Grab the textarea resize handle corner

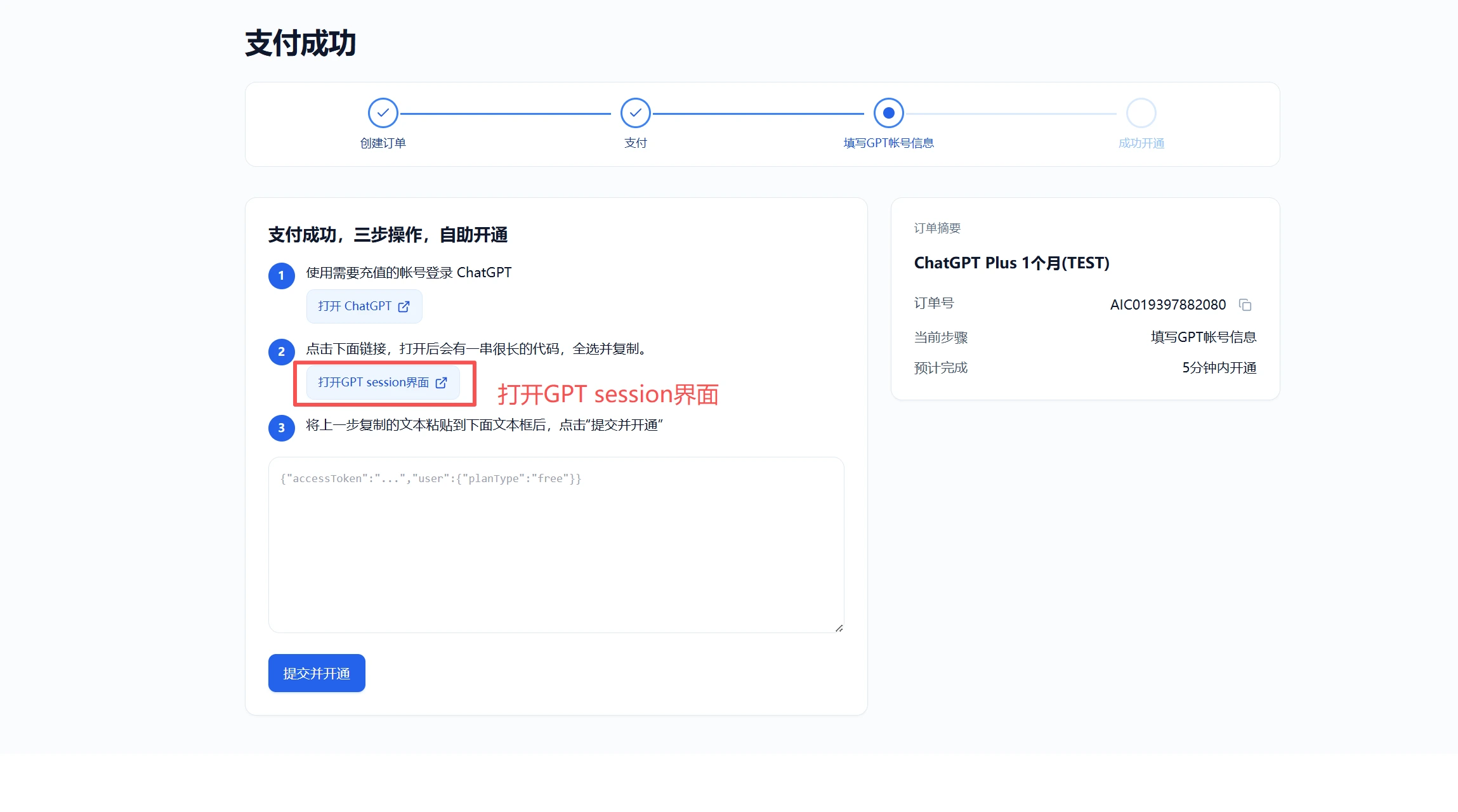pyautogui.click(x=839, y=627)
